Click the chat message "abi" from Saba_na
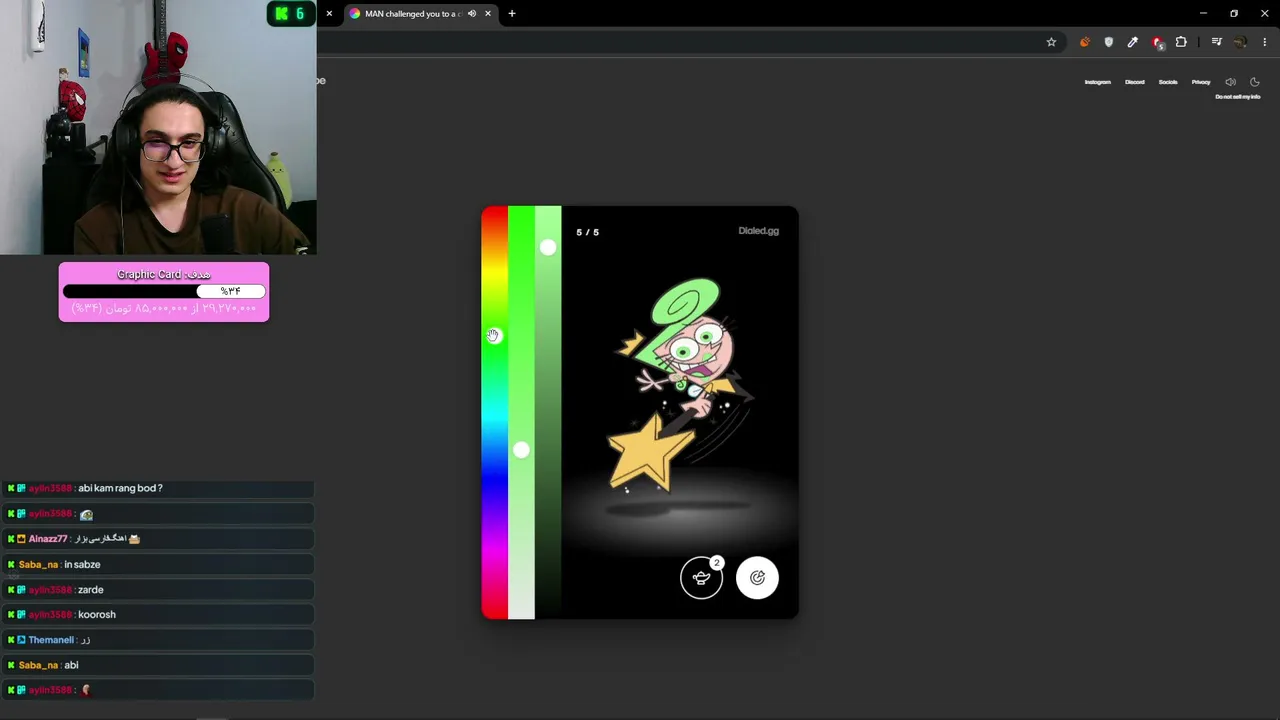This screenshot has height=720, width=1280. 71,665
